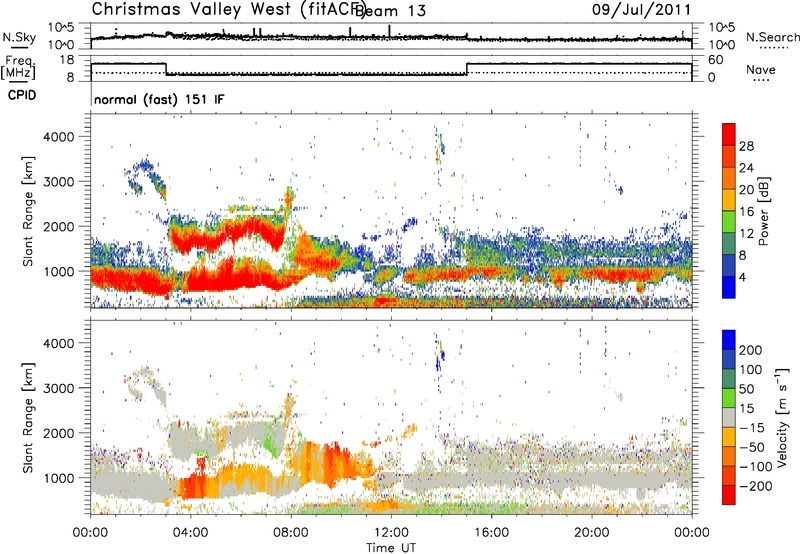The width and height of the screenshot is (800, 554).
Task: Click the frequency step-up edge in Freq panel
Action: point(467,69)
